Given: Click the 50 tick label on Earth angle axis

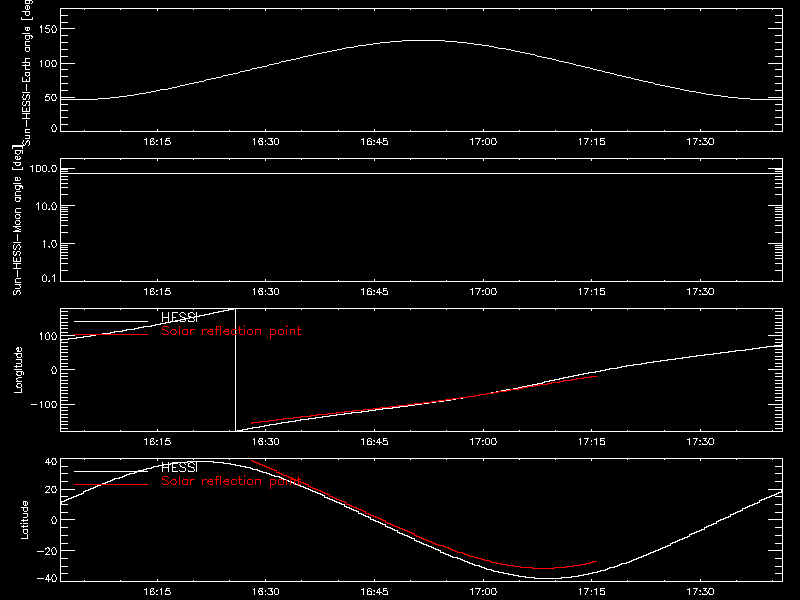Looking at the screenshot, I should coord(51,98).
